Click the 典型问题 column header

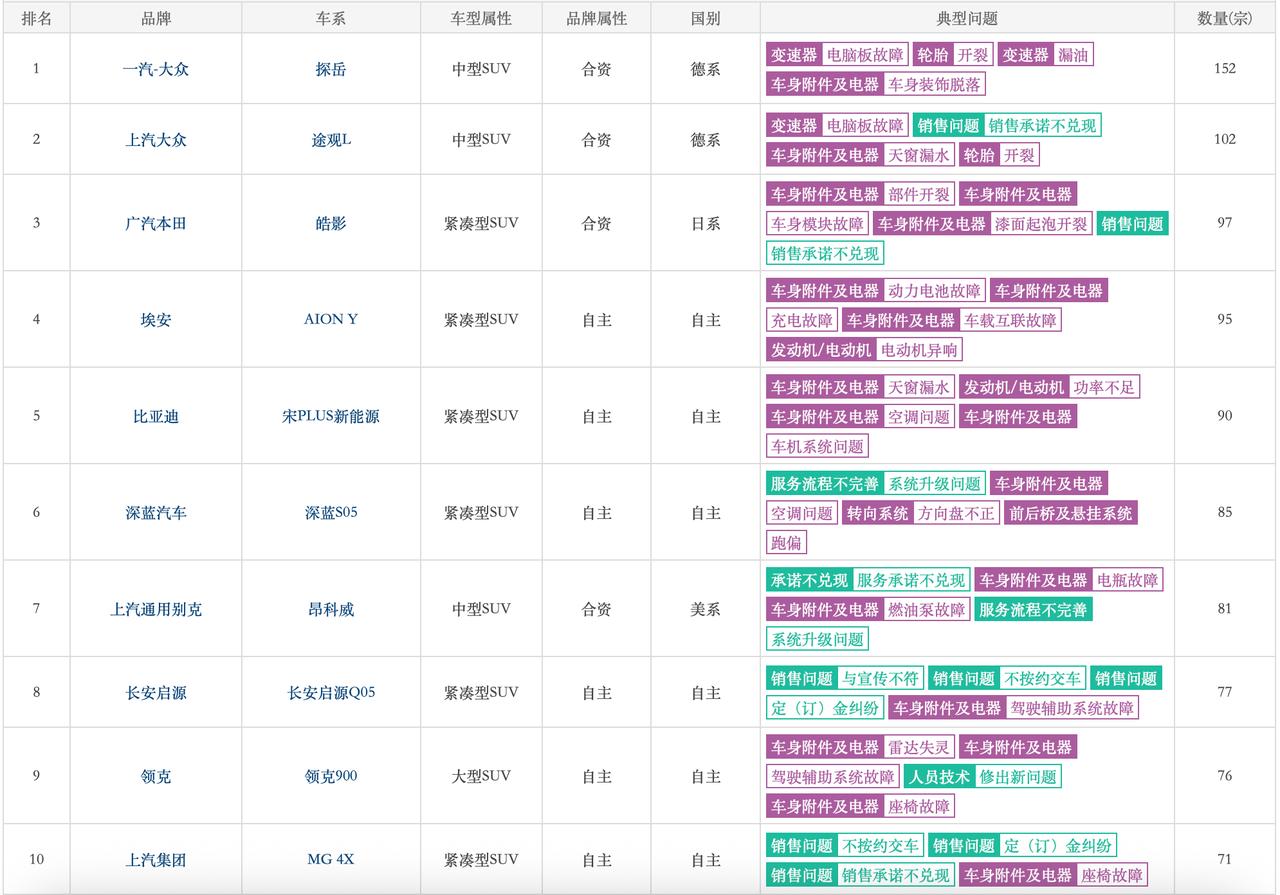[x=967, y=18]
